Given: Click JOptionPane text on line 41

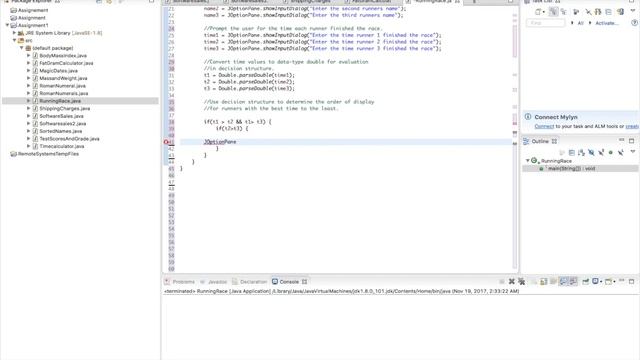Looking at the screenshot, I should [220, 142].
